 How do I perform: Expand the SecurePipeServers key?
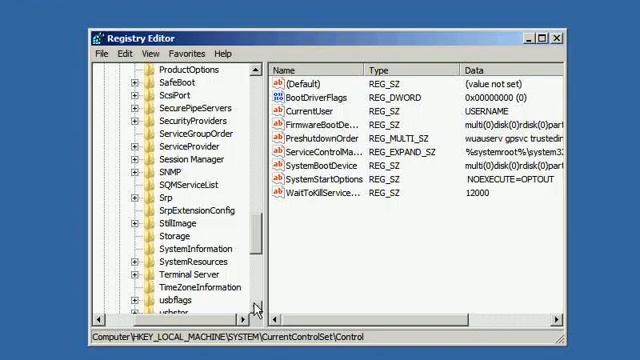pos(135,109)
